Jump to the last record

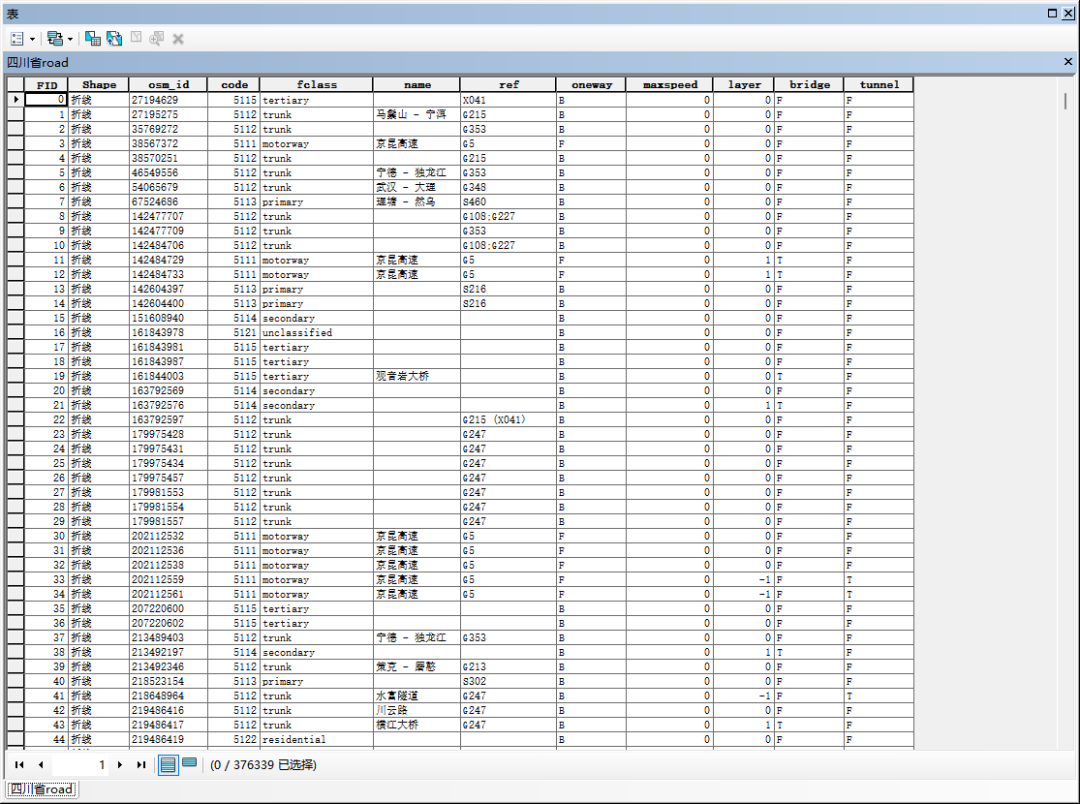(141, 765)
